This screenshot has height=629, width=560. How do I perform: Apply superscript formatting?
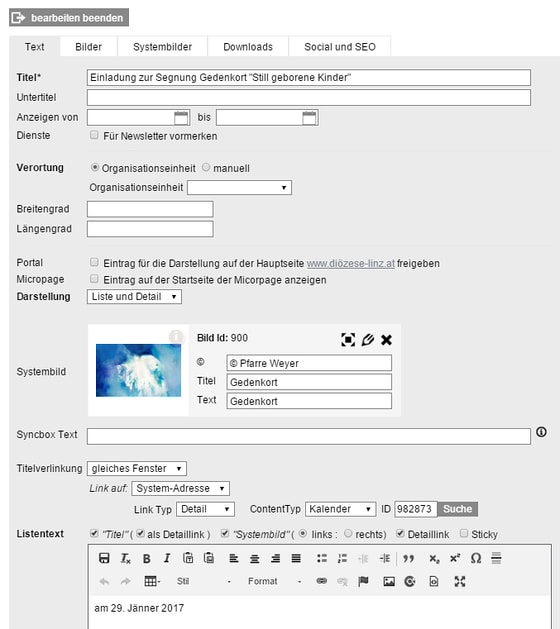click(455, 558)
